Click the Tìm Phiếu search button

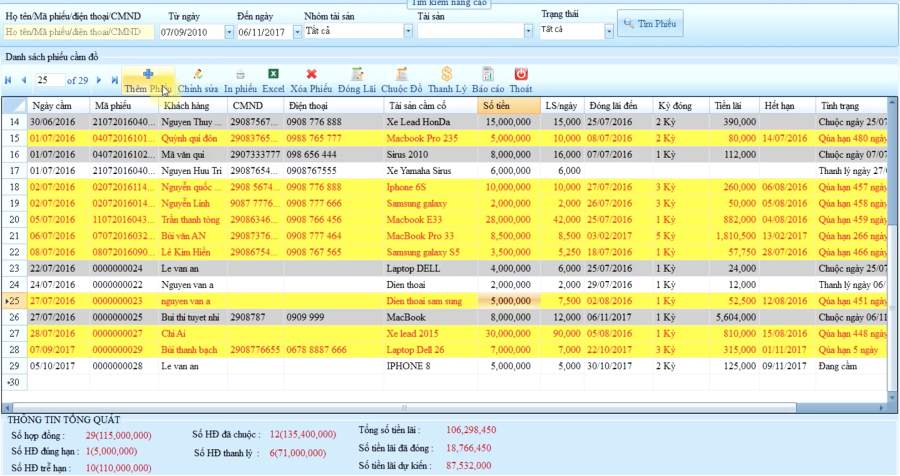click(650, 24)
